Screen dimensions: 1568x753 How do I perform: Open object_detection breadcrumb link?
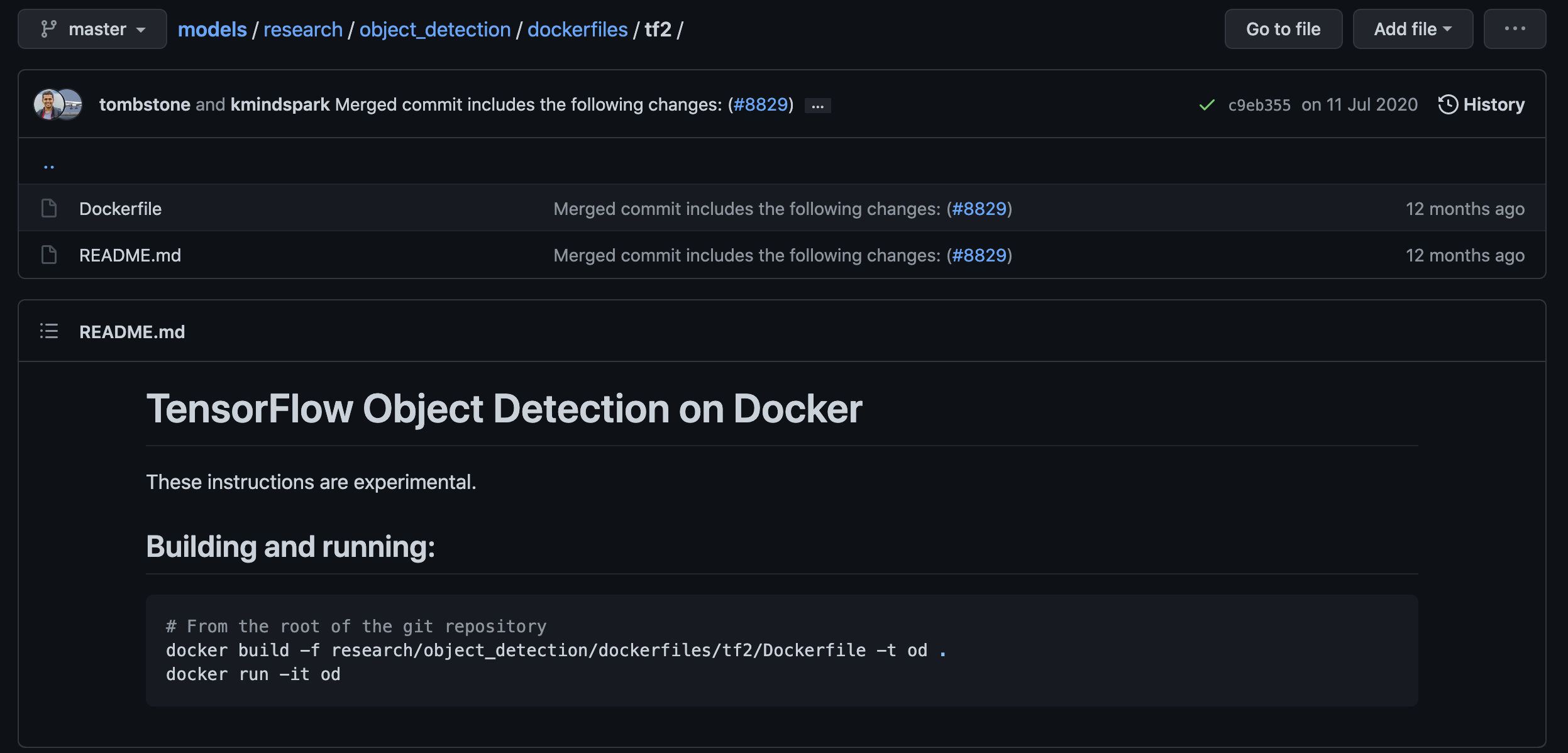click(x=434, y=30)
